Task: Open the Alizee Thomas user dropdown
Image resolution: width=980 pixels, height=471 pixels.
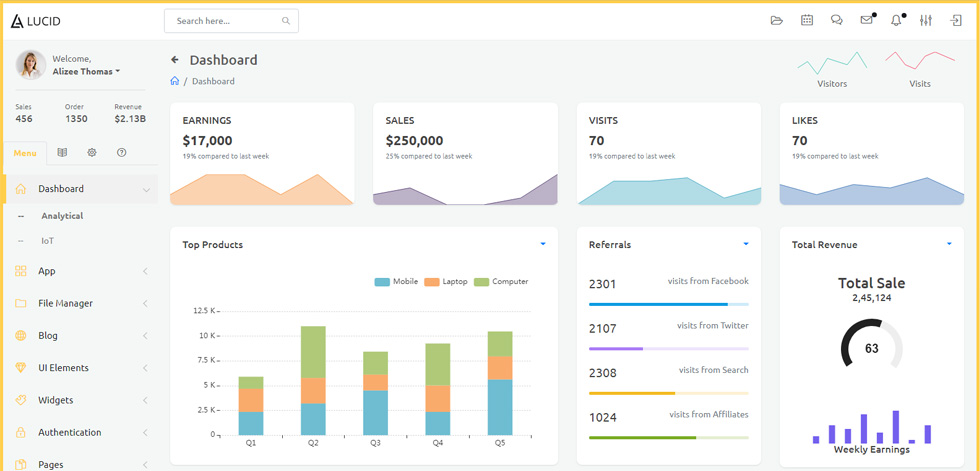Action: (86, 71)
